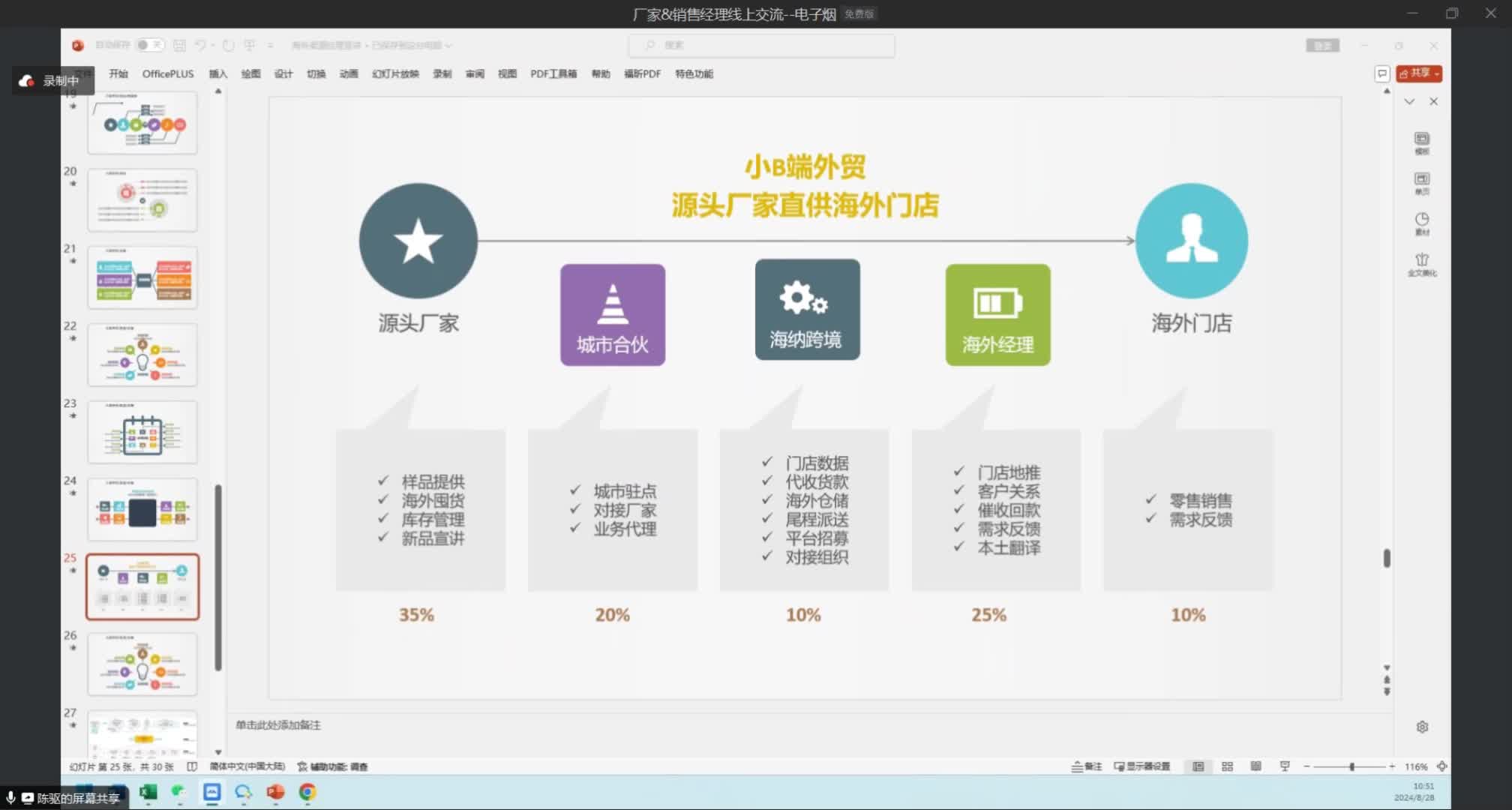Switch to the 幻灯片放映 tab
Viewport: 1512px width, 810px height.
click(395, 73)
